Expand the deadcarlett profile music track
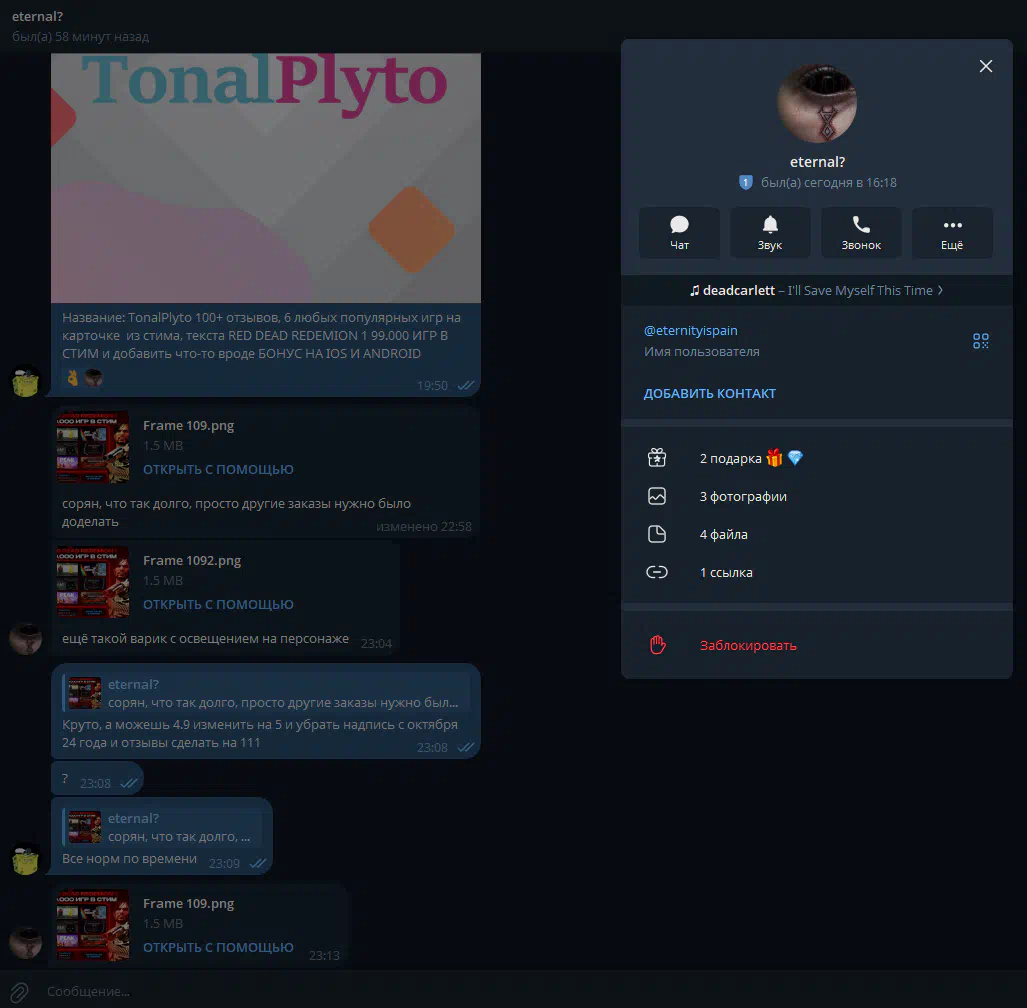 pyautogui.click(x=816, y=290)
